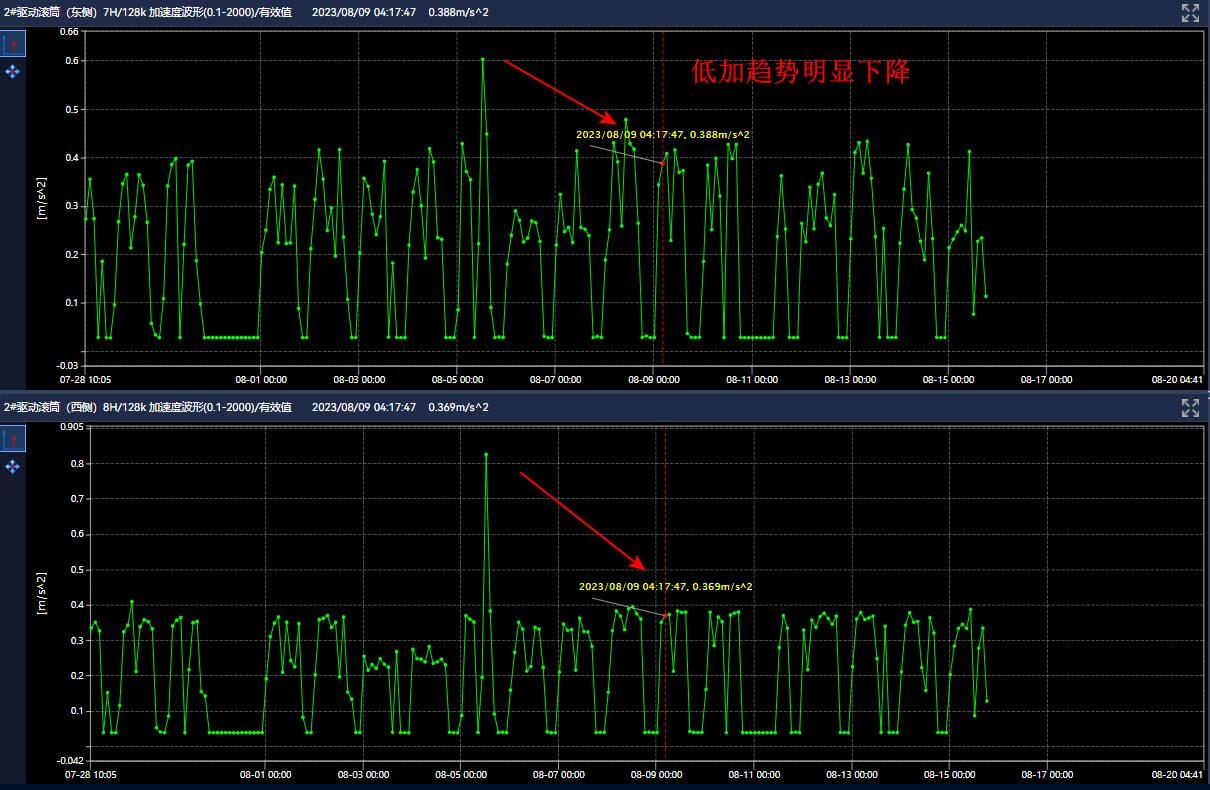Select the red annotation text 低加趋势明显下降
The height and width of the screenshot is (790, 1210).
coord(800,72)
